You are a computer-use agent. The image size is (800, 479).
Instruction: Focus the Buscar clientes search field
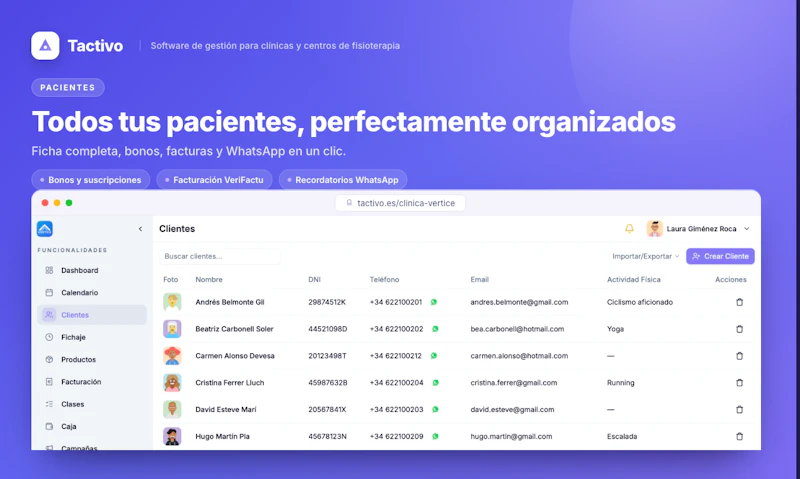[220, 257]
